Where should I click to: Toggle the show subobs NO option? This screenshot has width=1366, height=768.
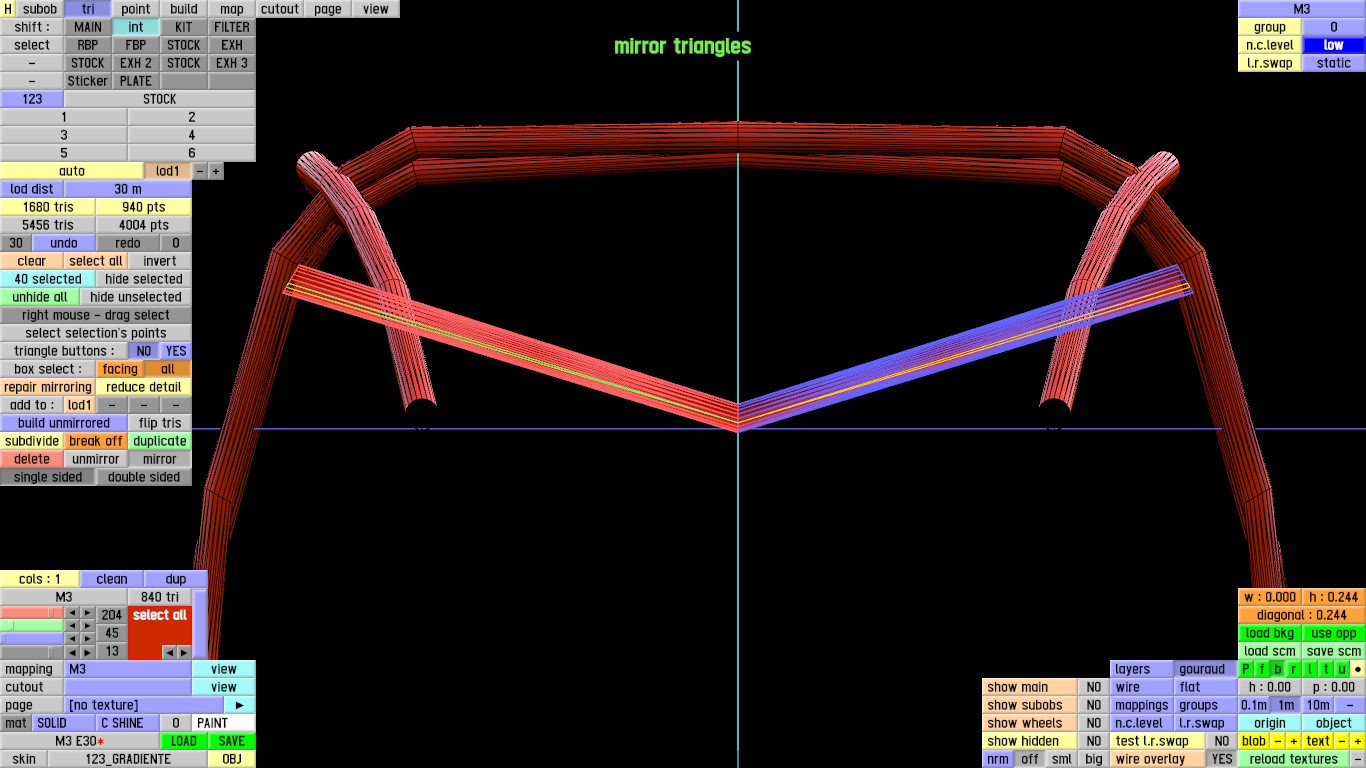(x=1093, y=705)
